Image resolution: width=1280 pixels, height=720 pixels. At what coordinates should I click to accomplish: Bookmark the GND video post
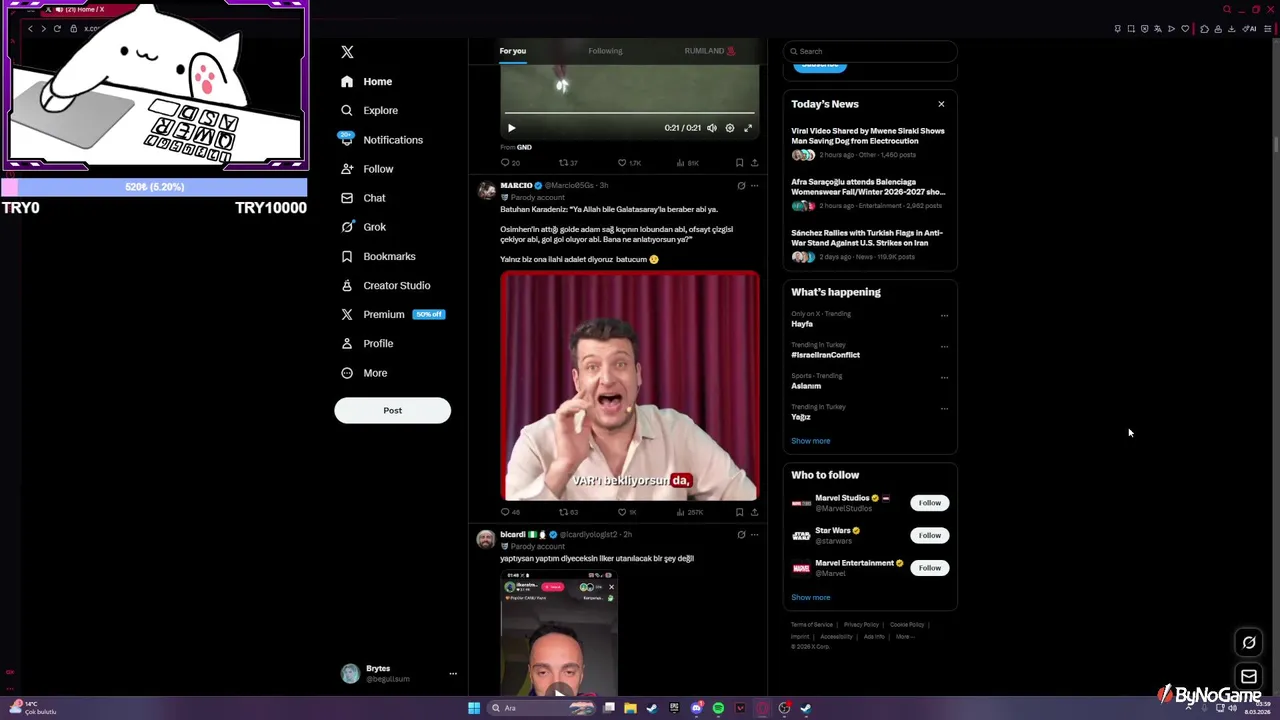tap(739, 162)
